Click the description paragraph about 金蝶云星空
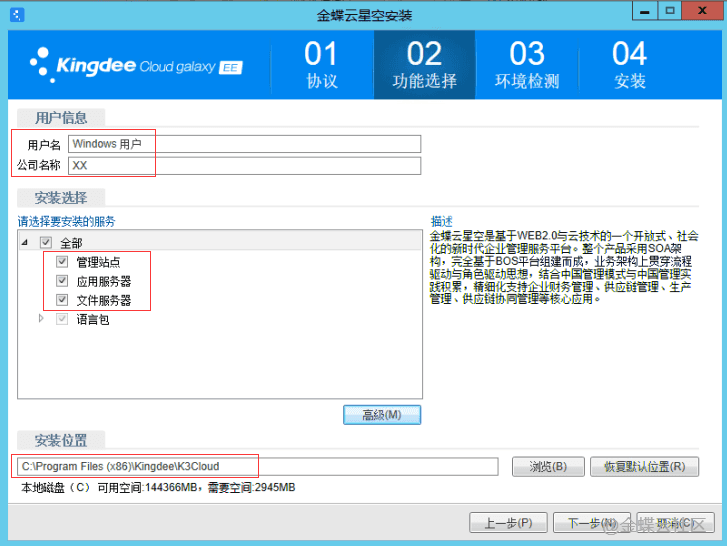Image resolution: width=727 pixels, height=546 pixels. pyautogui.click(x=564, y=267)
